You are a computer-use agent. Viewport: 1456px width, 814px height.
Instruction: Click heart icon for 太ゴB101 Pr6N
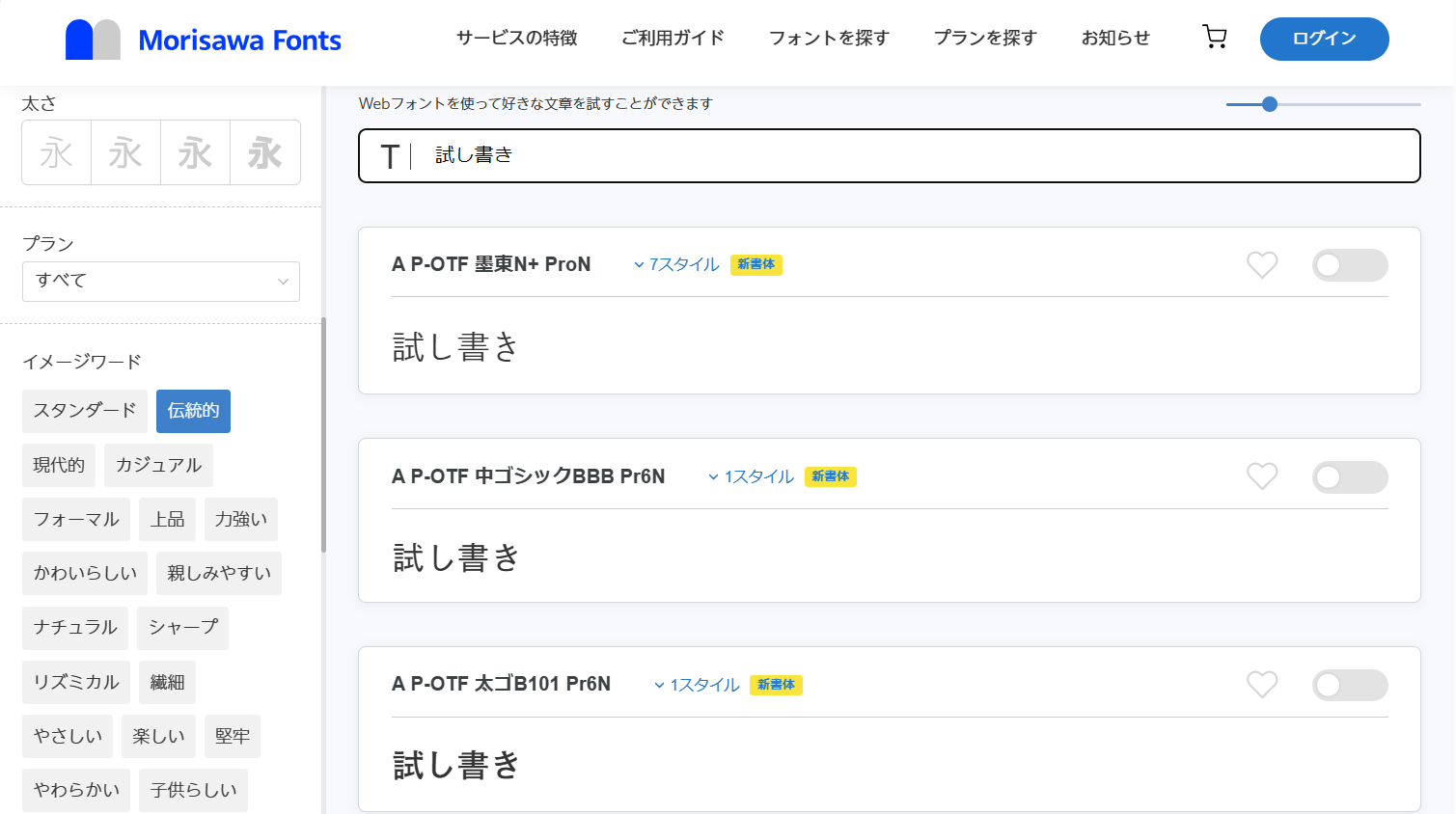1261,685
